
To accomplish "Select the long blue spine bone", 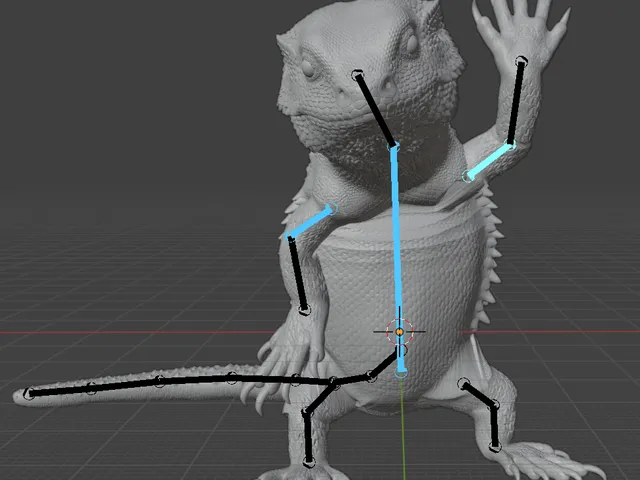I will 396,260.
